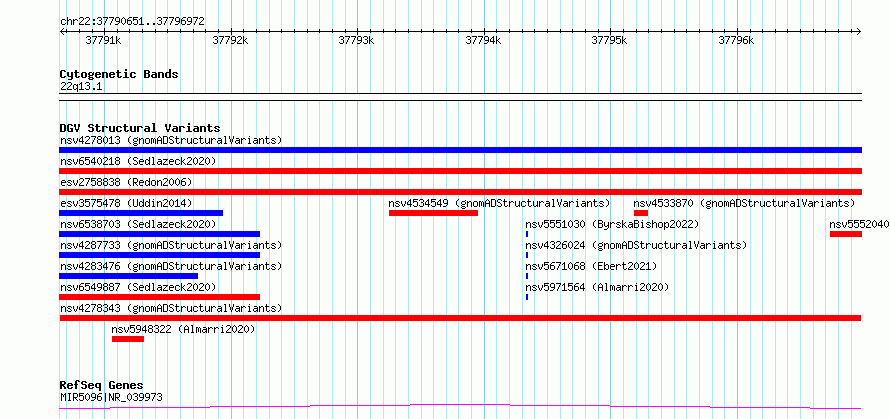Click the red nsv6540218 variant bar

point(460,171)
